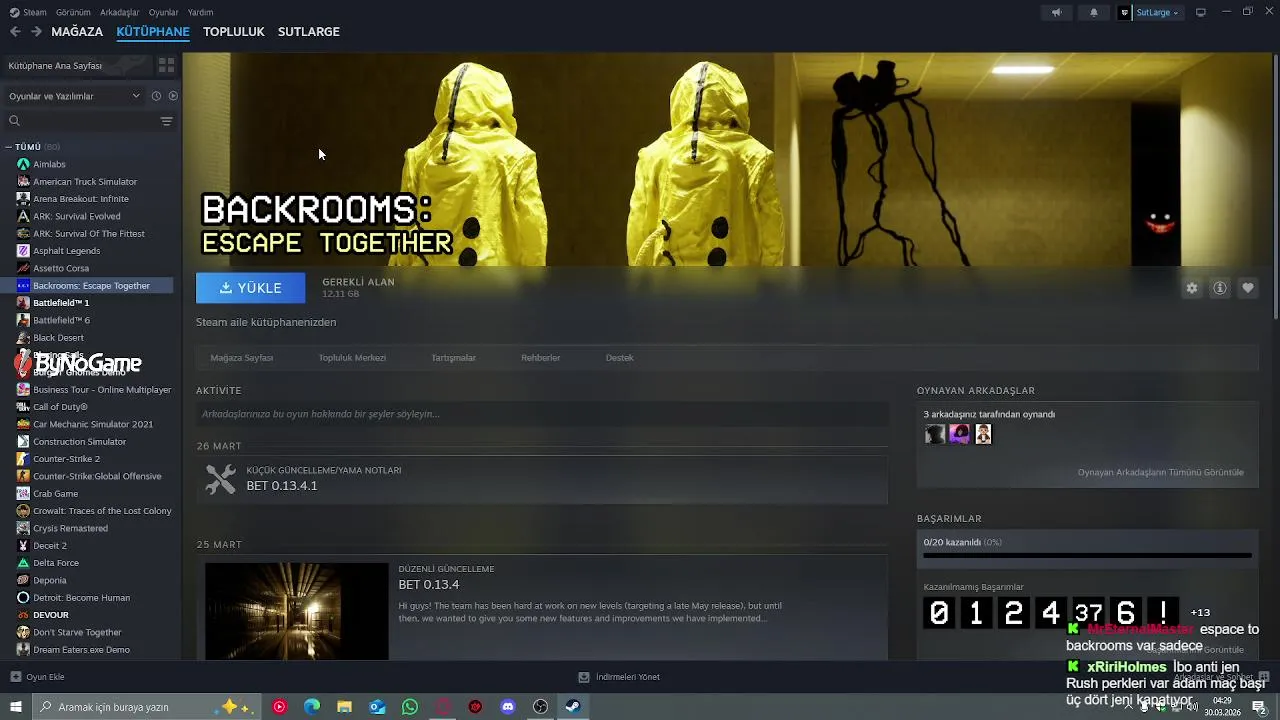Open the notifications bell
This screenshot has height=720, width=1280.
[x=1093, y=12]
